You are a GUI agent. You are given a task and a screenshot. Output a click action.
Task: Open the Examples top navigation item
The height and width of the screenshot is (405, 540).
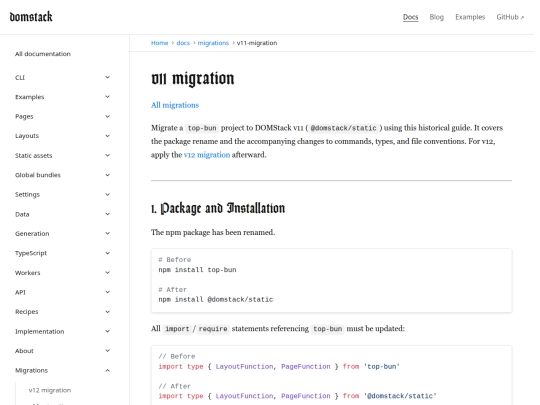(470, 17)
